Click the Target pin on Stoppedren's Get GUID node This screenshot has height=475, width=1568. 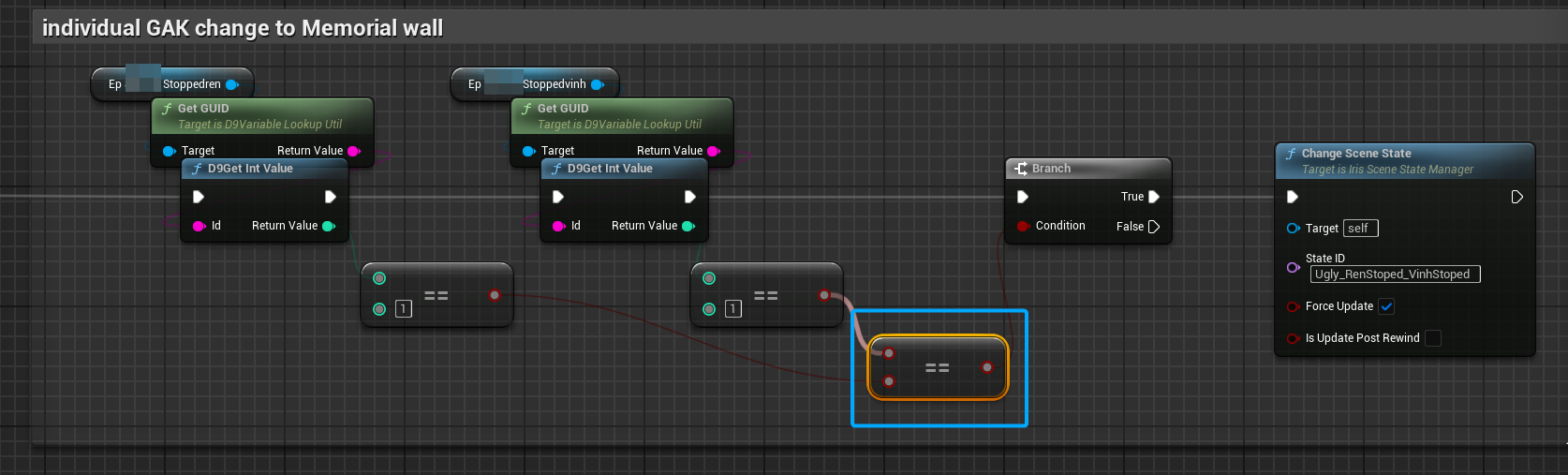[170, 151]
